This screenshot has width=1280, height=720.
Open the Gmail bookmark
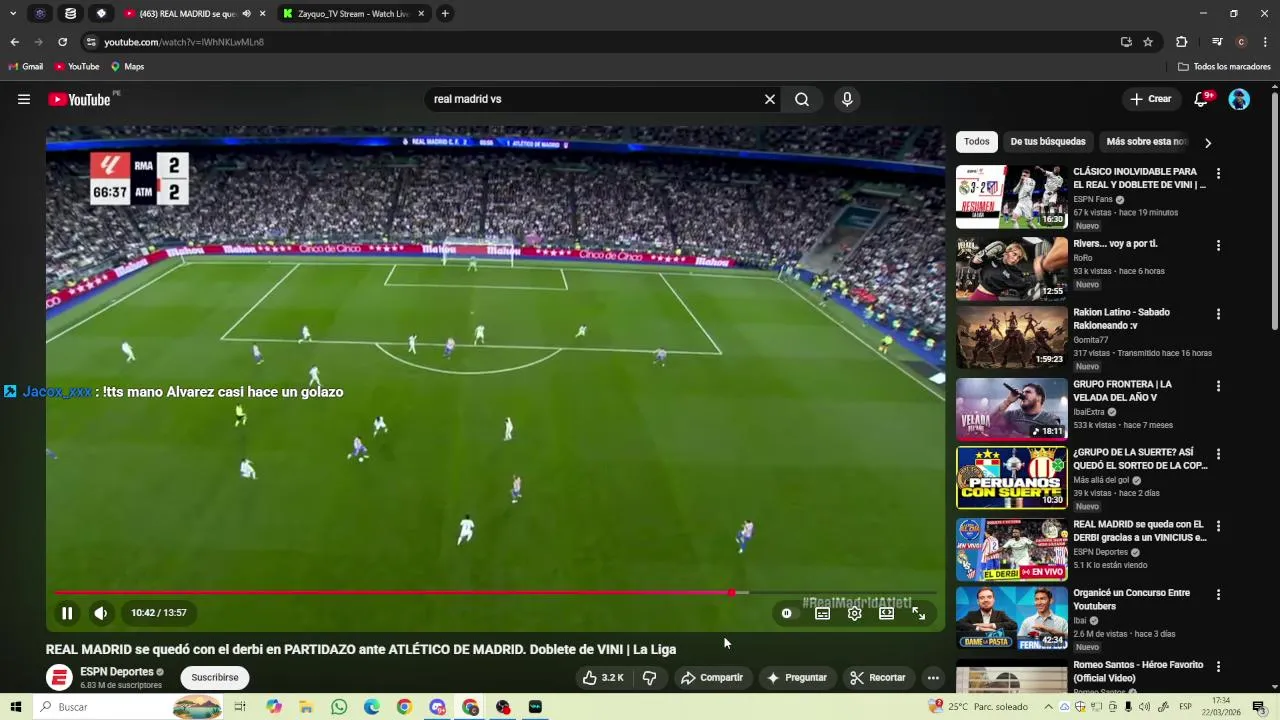(x=26, y=67)
